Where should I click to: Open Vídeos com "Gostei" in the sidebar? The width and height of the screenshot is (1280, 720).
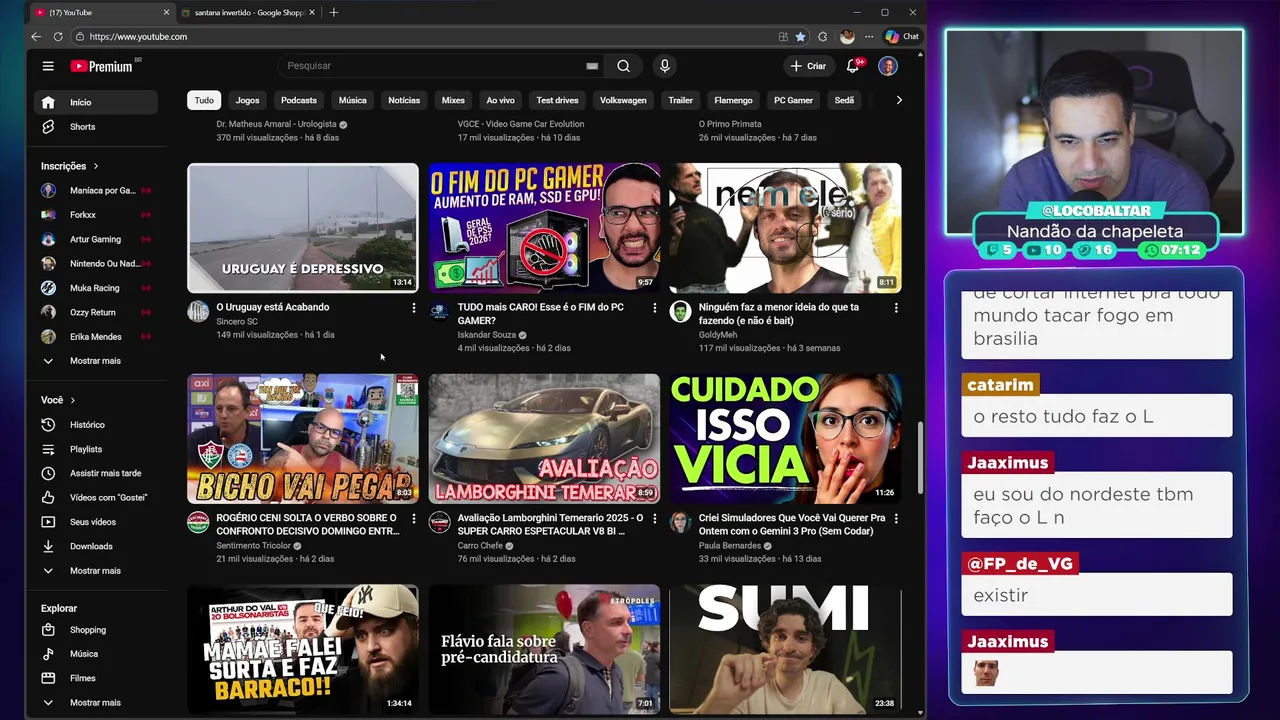click(97, 497)
